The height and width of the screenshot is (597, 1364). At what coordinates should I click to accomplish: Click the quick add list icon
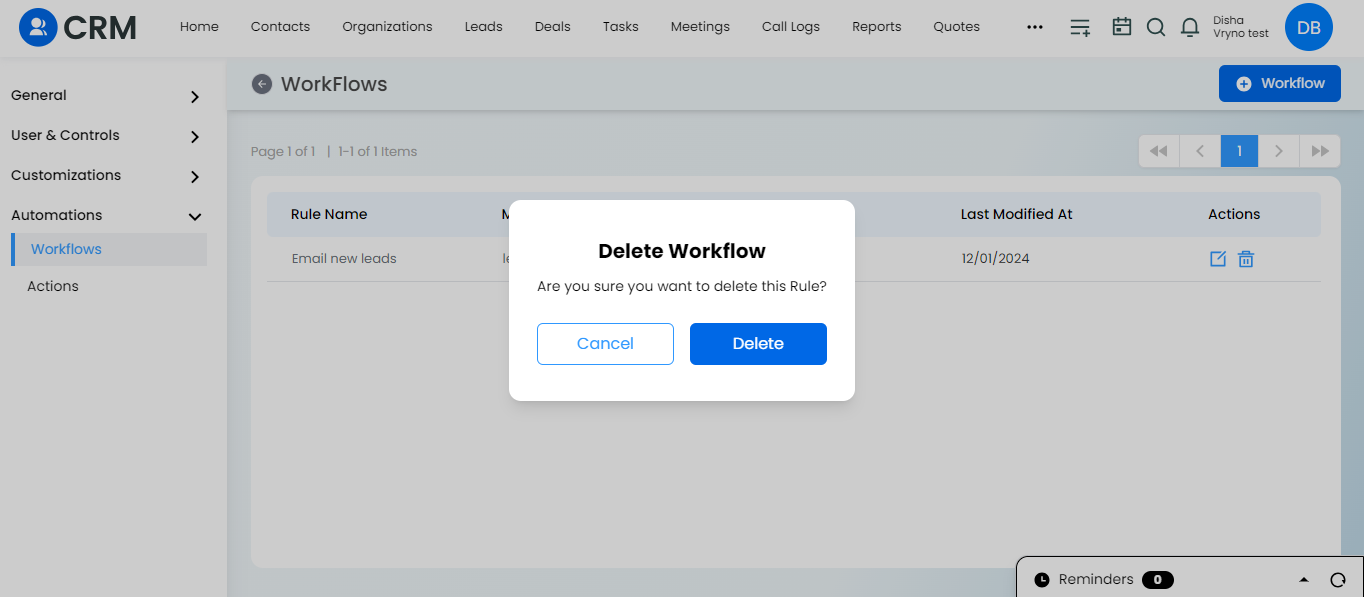tap(1080, 27)
